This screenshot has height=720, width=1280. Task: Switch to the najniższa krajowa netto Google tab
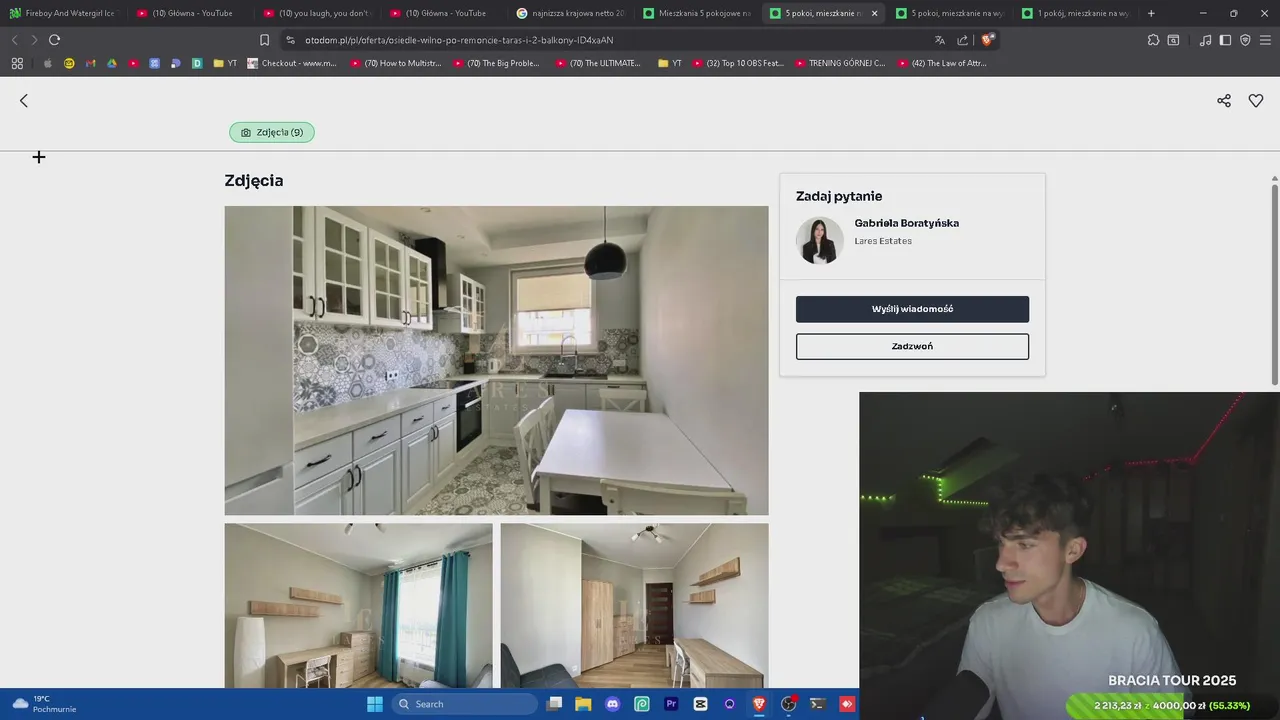coord(570,13)
